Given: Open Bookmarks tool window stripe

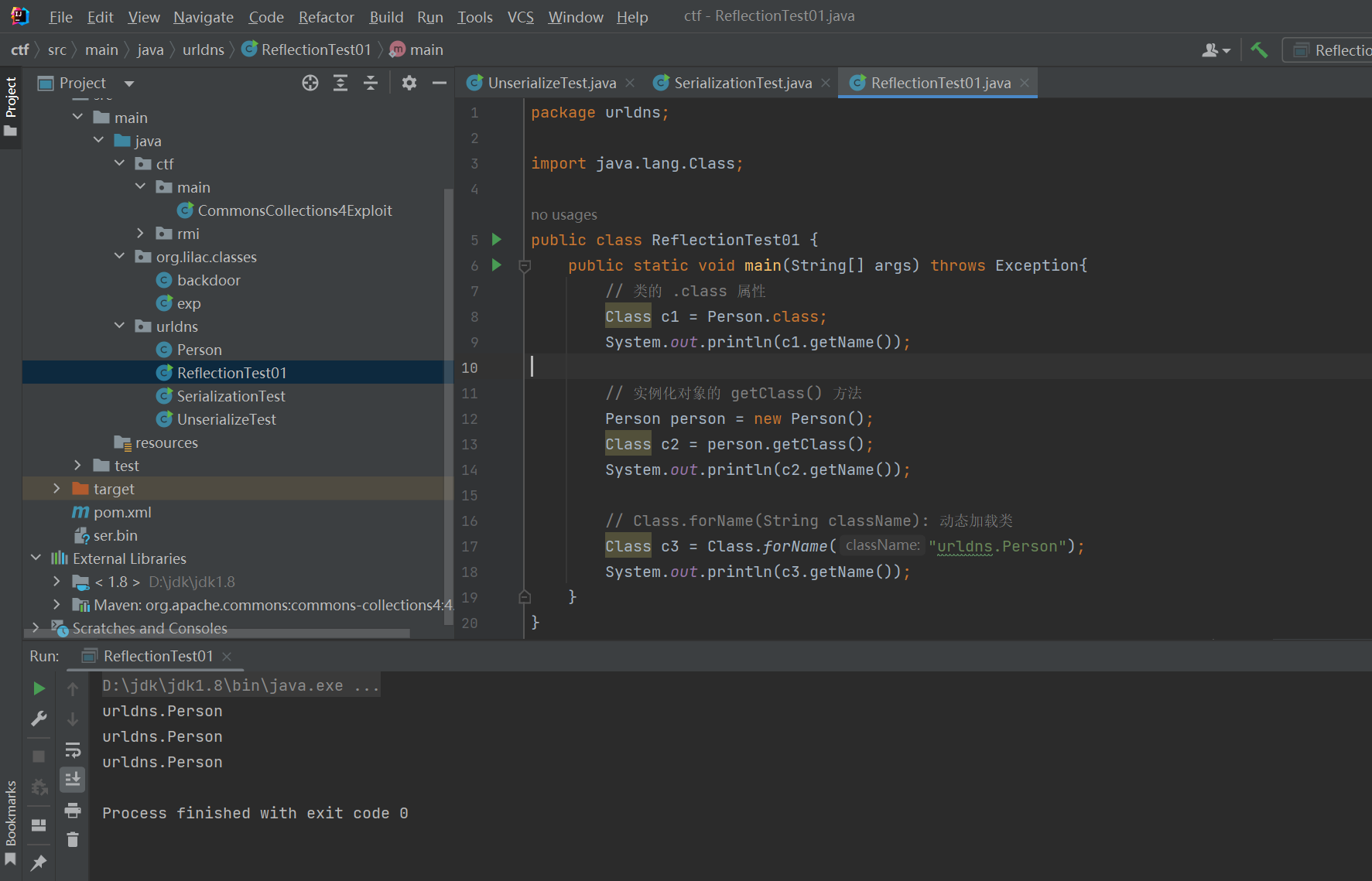Looking at the screenshot, I should (x=11, y=822).
